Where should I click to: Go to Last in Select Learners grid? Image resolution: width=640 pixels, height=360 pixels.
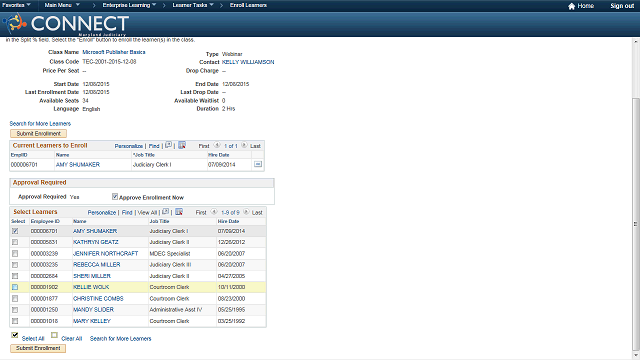[x=257, y=212]
